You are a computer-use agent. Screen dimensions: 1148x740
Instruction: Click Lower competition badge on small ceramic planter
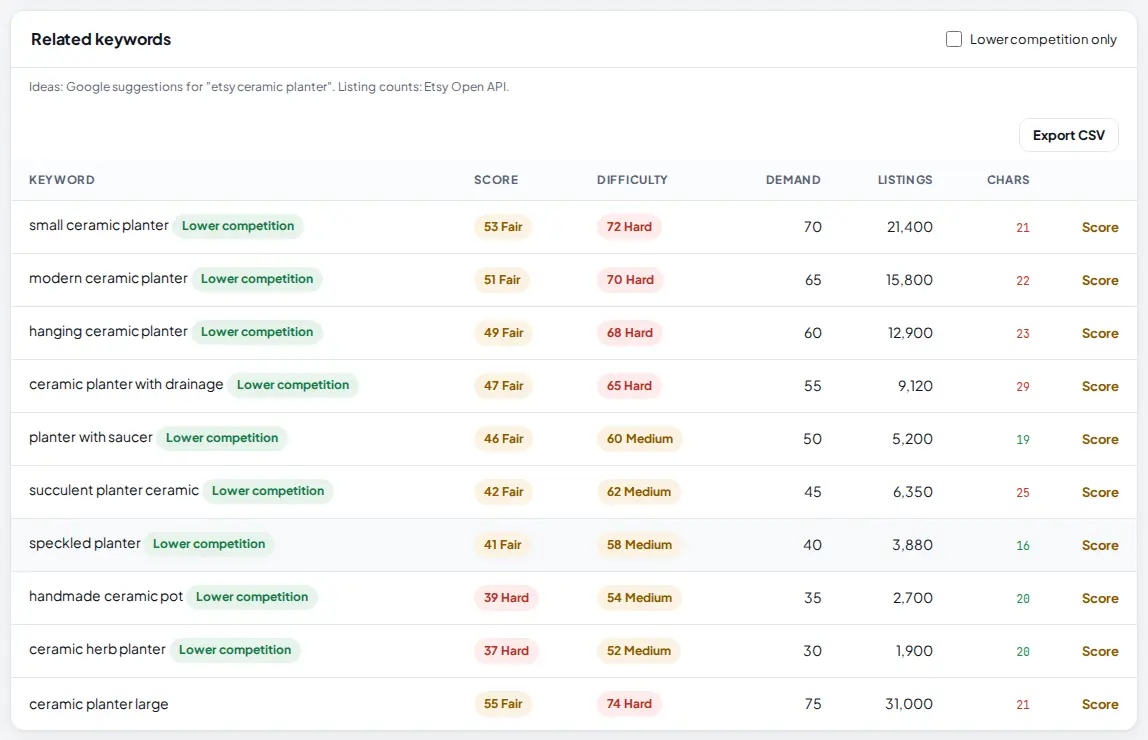pyautogui.click(x=238, y=226)
